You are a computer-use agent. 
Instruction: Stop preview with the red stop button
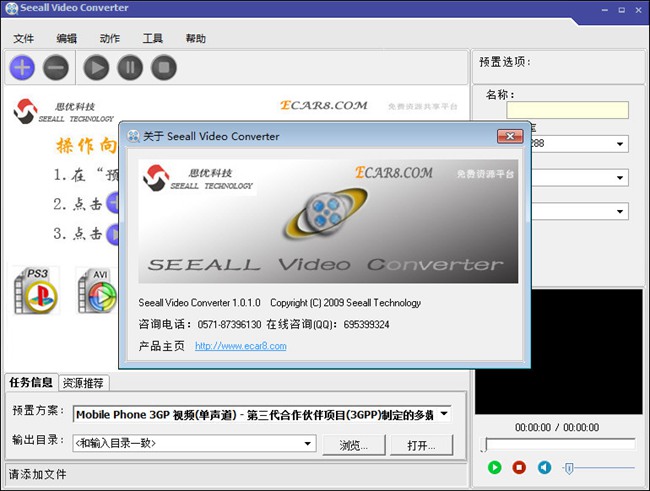pyautogui.click(x=519, y=467)
